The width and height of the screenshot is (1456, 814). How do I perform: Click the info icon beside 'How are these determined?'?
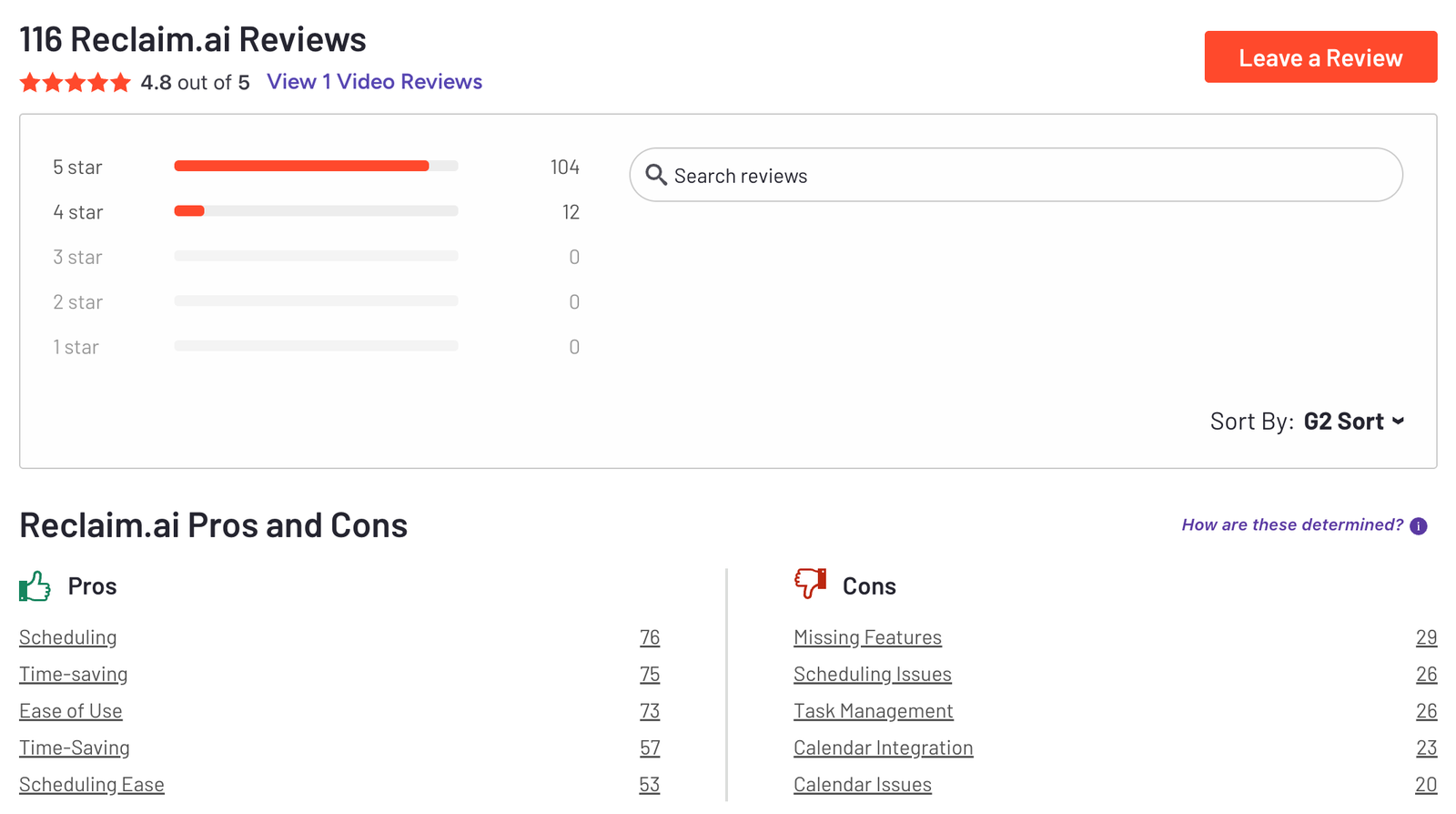click(x=1418, y=526)
